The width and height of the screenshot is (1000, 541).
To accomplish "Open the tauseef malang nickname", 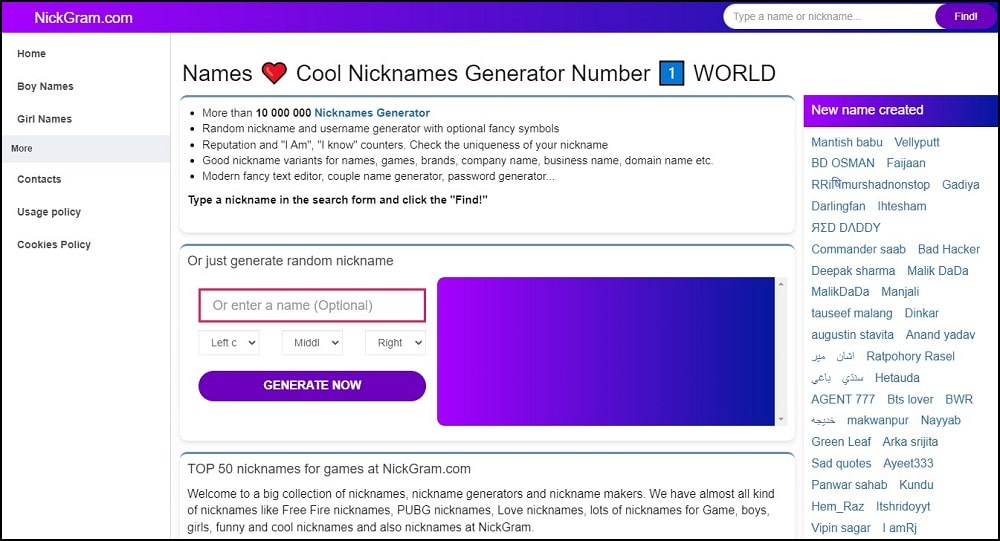I will point(851,313).
